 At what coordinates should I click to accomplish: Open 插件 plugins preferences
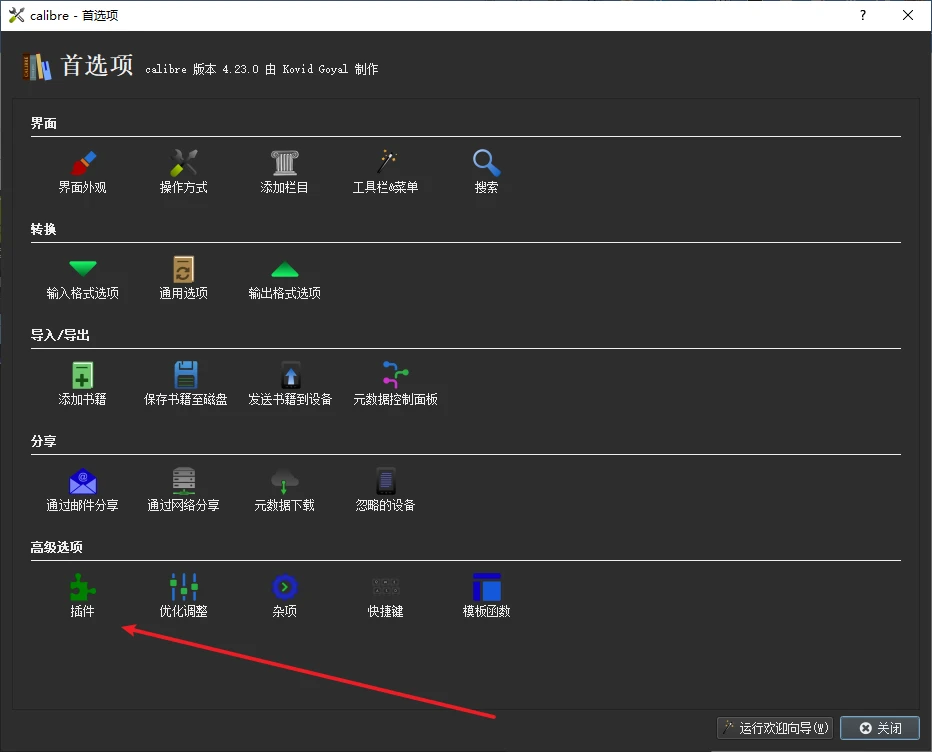[83, 596]
